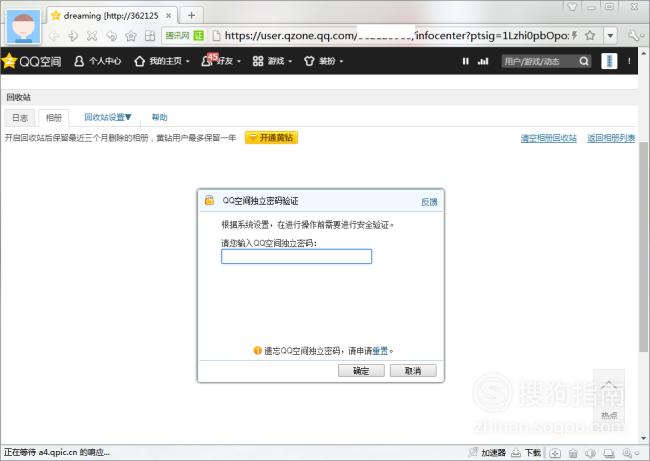The width and height of the screenshot is (650, 461).
Task: Click 下载 in the status bar
Action: click(x=526, y=453)
